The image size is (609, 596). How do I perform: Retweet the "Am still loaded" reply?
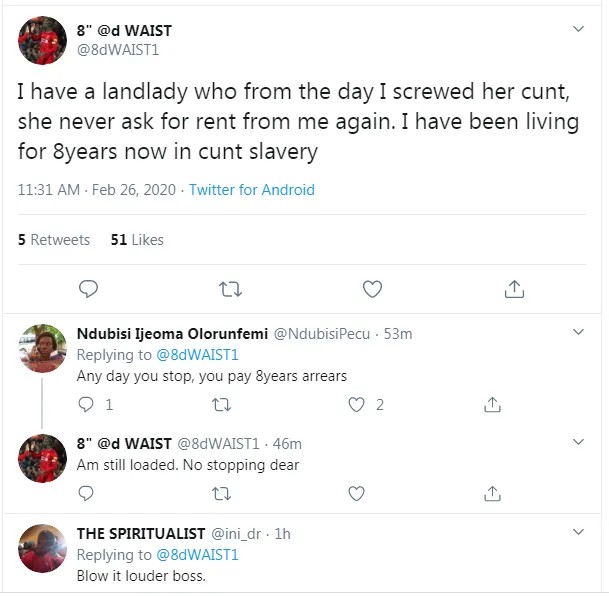222,492
